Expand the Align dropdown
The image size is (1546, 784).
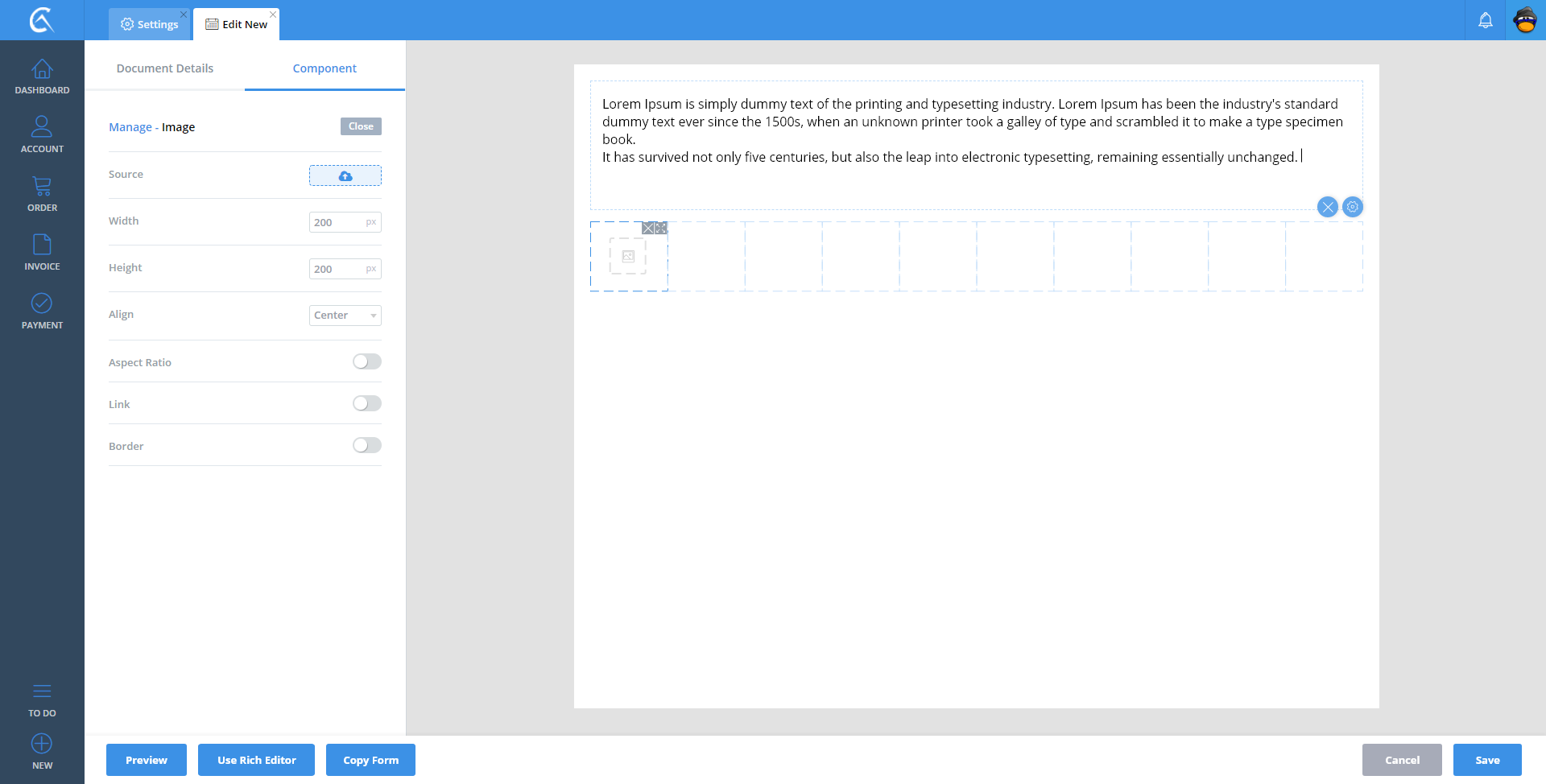(345, 316)
